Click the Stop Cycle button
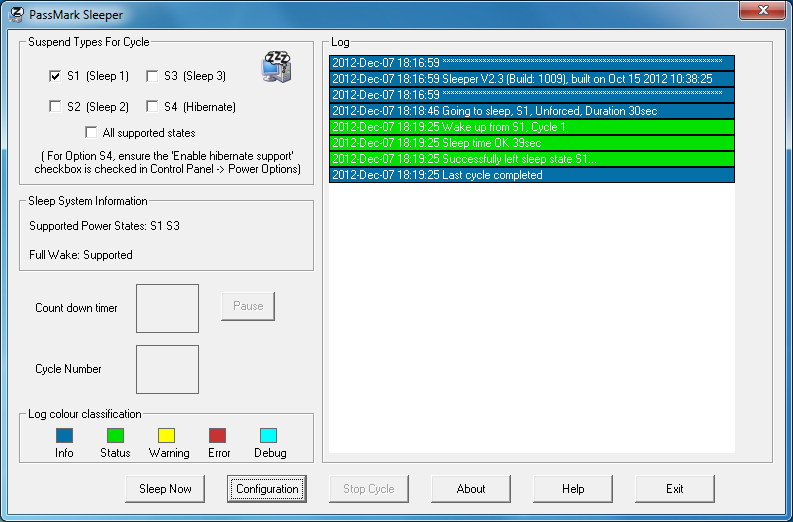Image resolution: width=793 pixels, height=522 pixels. [369, 489]
